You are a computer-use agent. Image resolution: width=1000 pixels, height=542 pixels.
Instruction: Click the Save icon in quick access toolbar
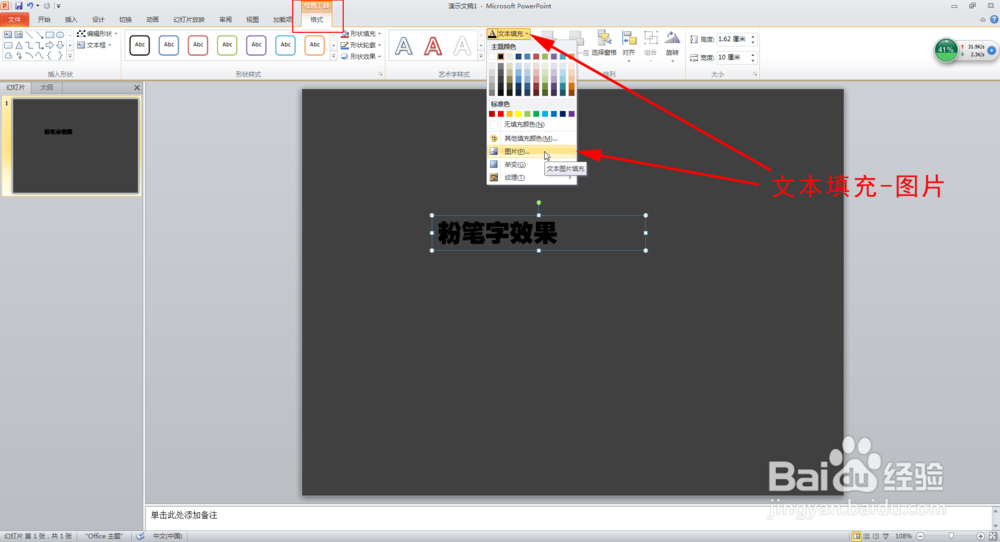tap(18, 6)
